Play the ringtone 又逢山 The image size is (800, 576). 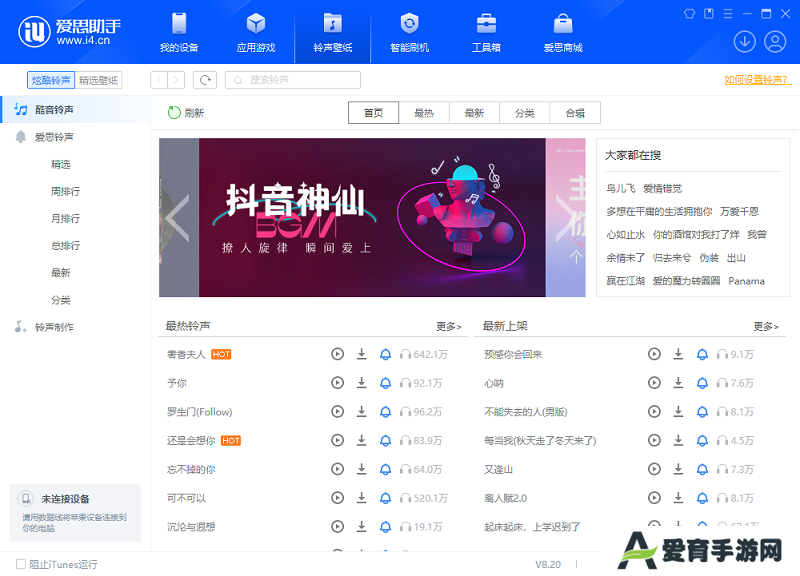(x=654, y=469)
